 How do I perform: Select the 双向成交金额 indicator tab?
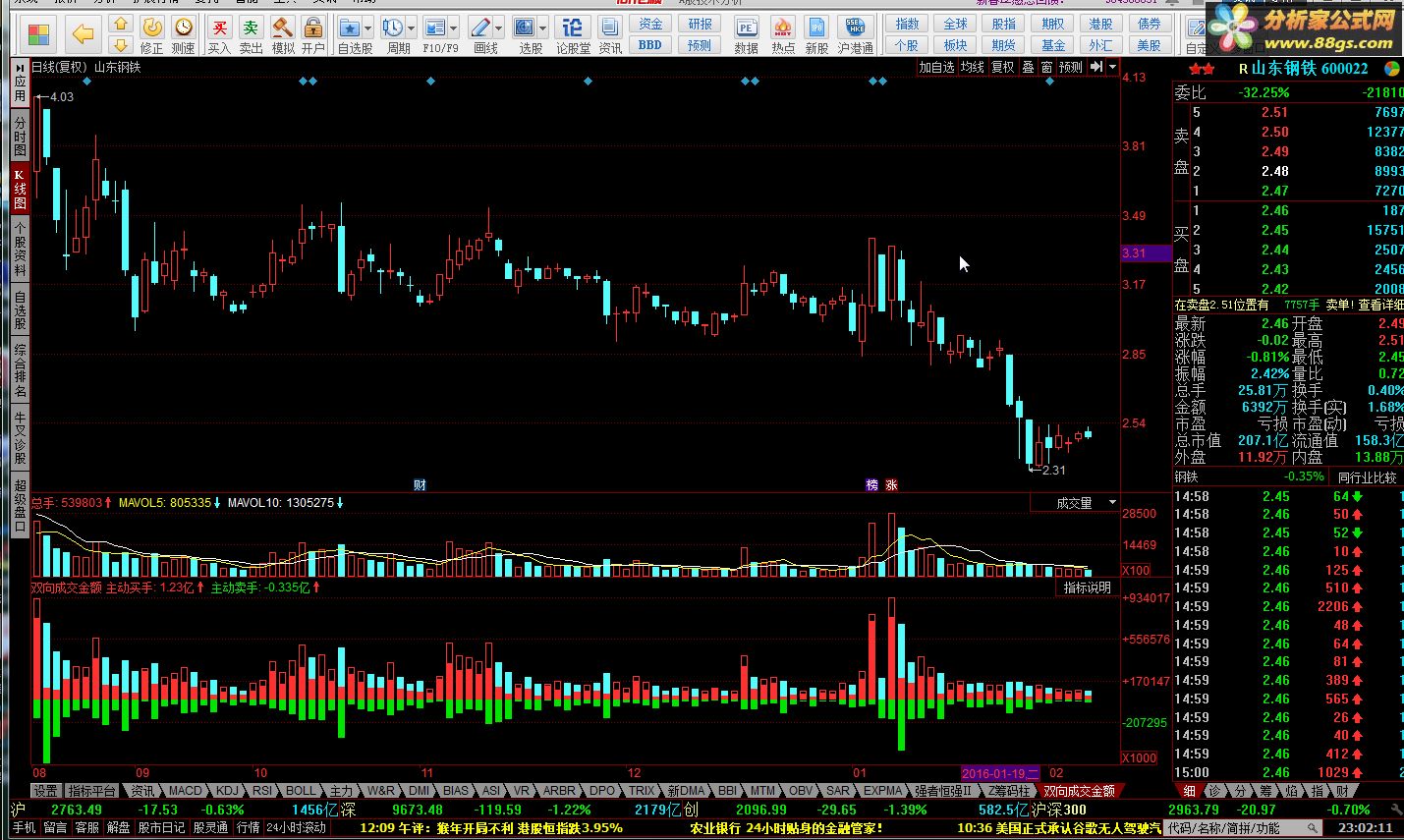1079,791
